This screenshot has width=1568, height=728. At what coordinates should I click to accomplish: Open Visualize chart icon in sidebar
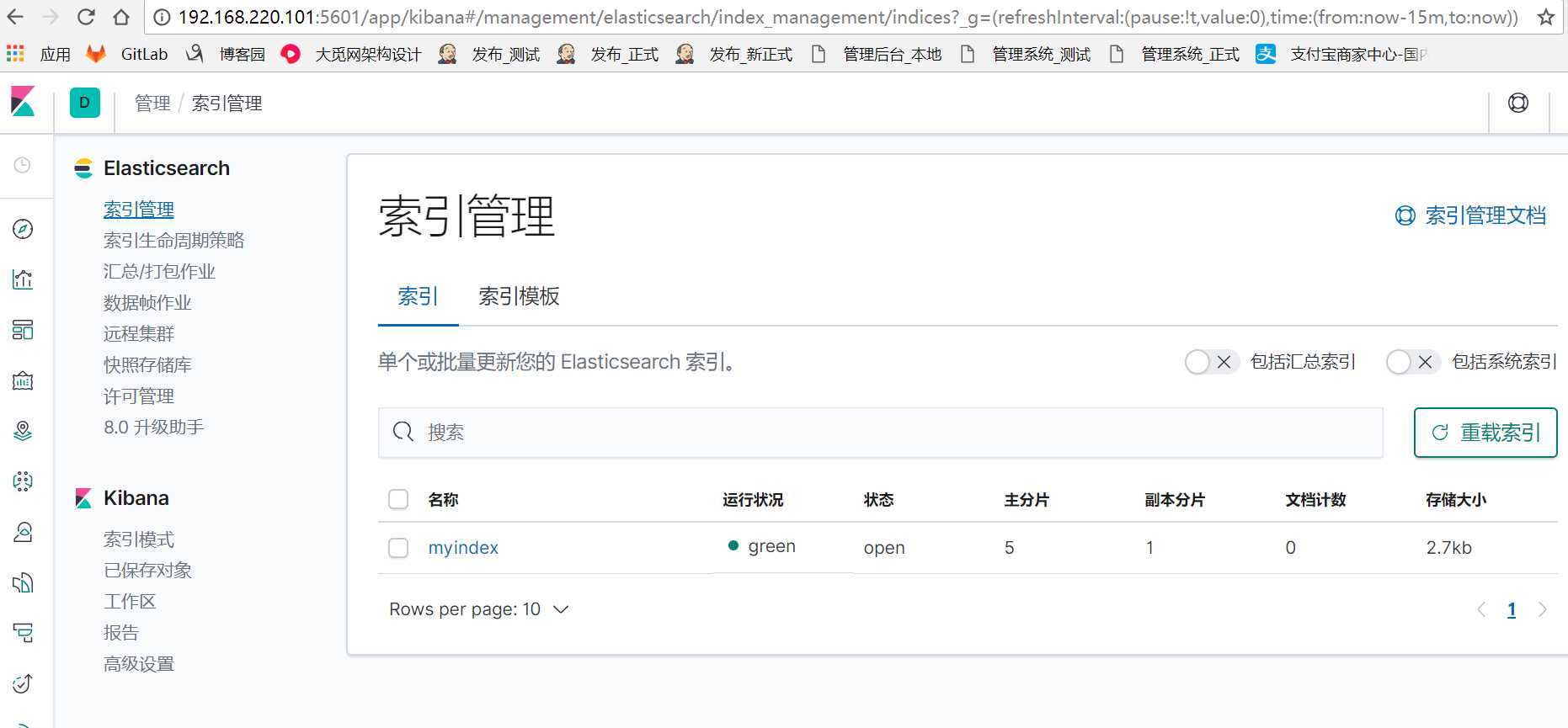23,279
